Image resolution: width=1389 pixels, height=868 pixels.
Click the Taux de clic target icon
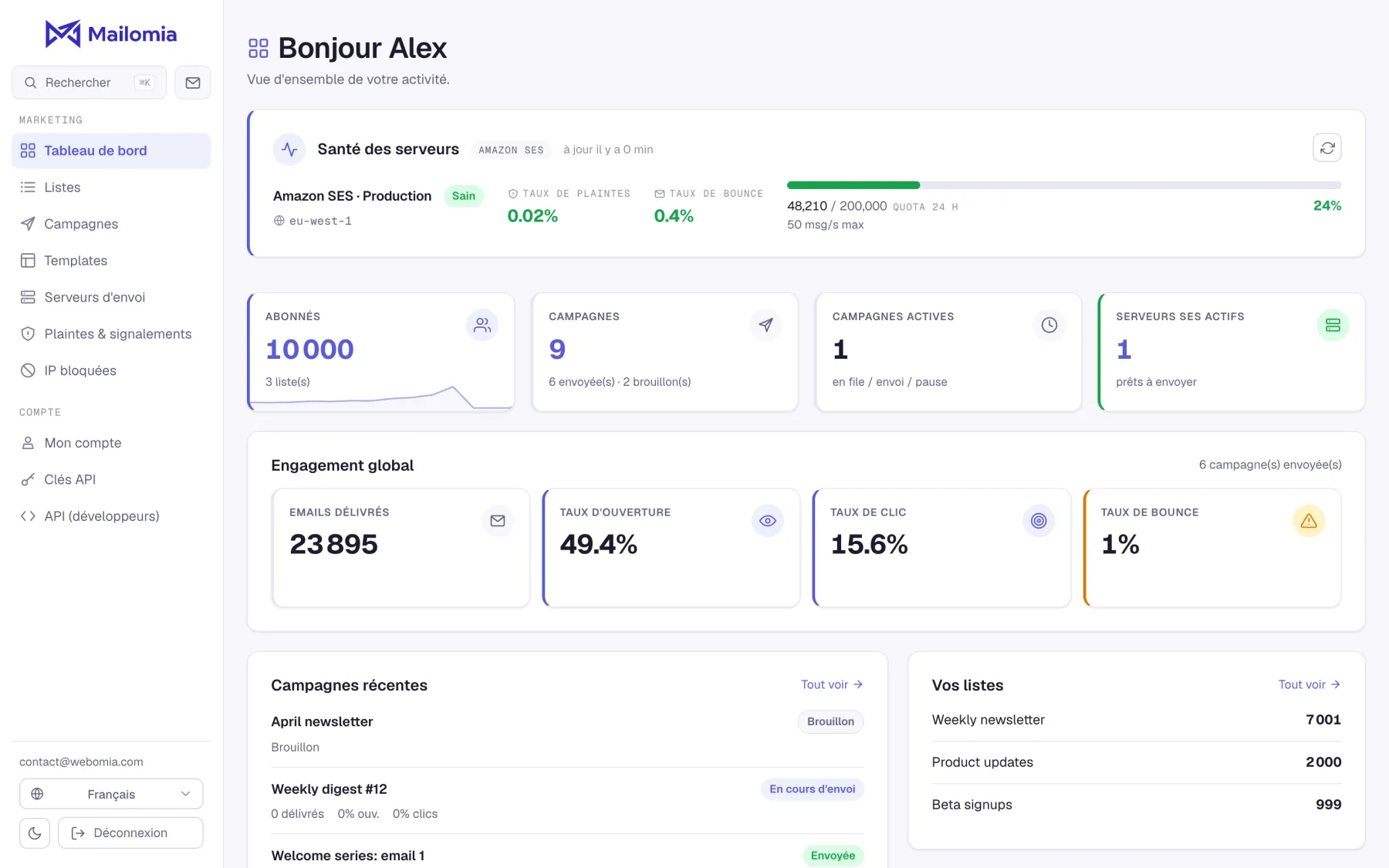point(1039,521)
